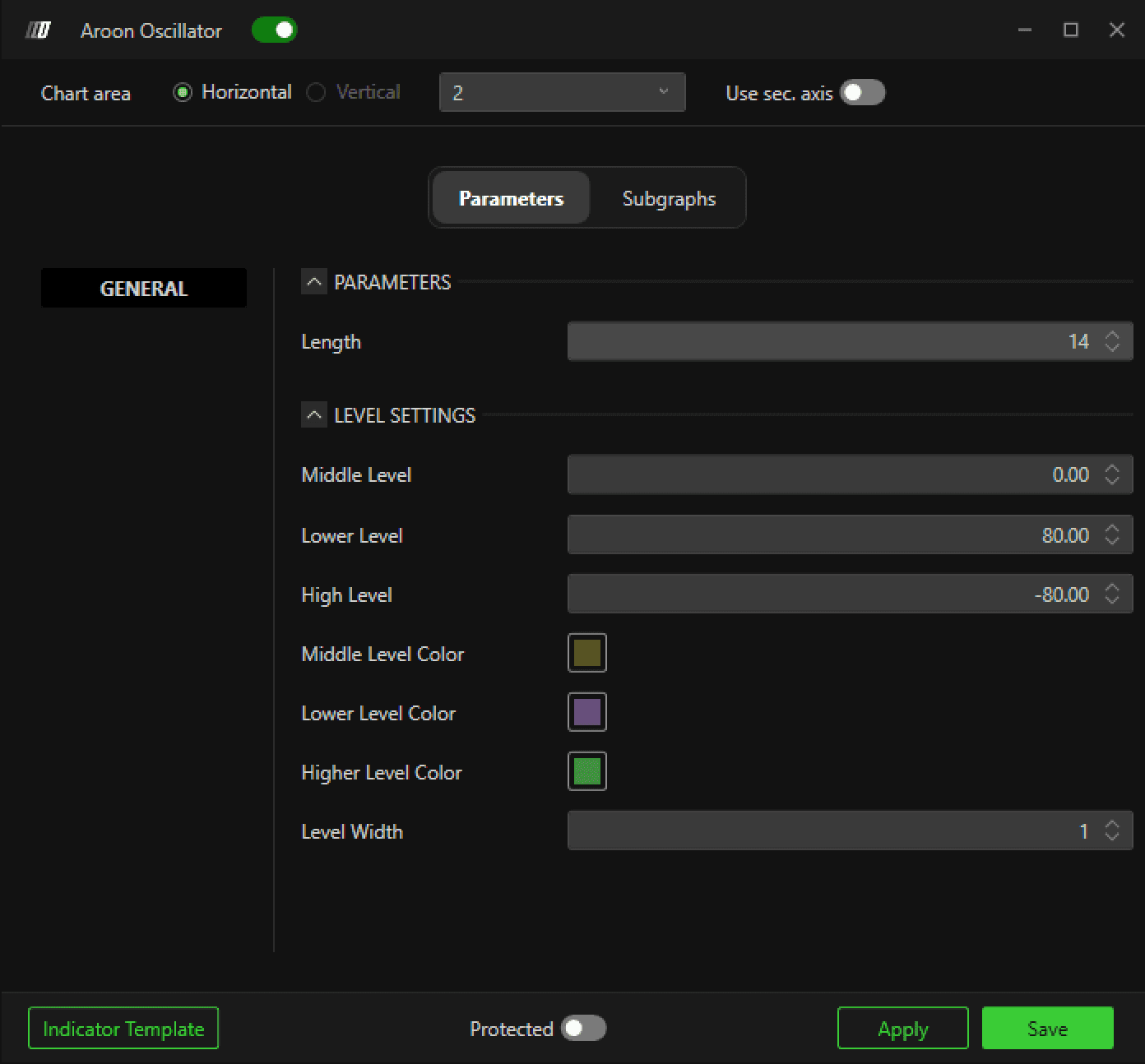Click the Lower Level stepper arrows
Screen dimensions: 1145x1064
pos(1112,535)
